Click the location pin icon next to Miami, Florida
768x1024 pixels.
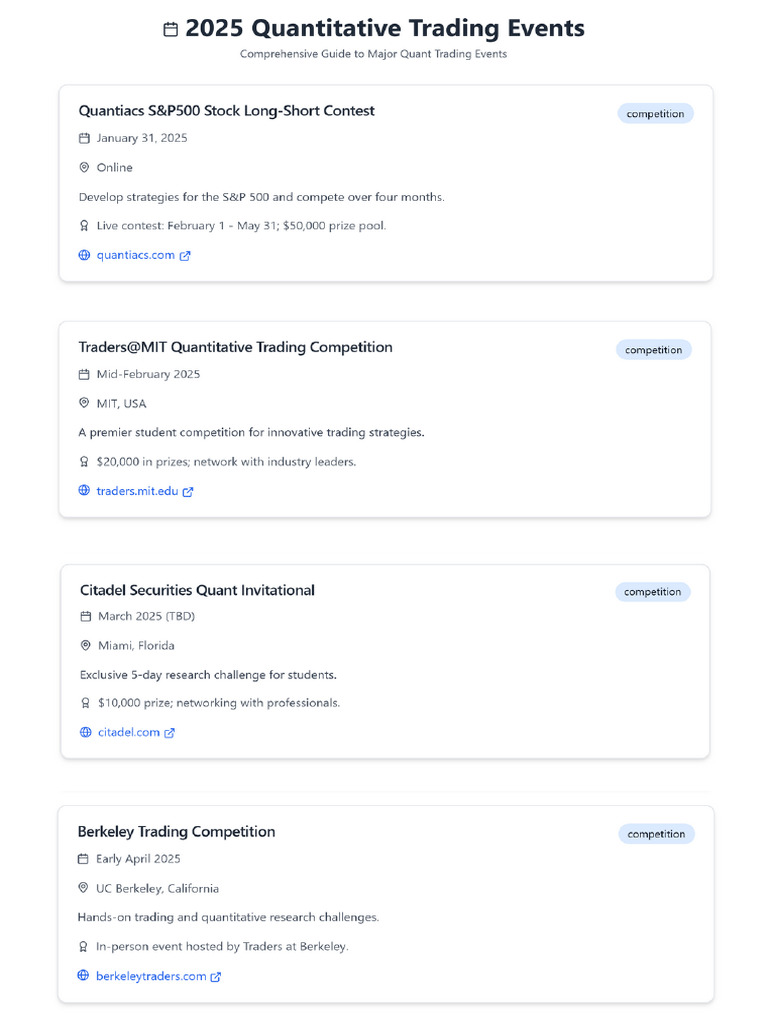click(86, 645)
